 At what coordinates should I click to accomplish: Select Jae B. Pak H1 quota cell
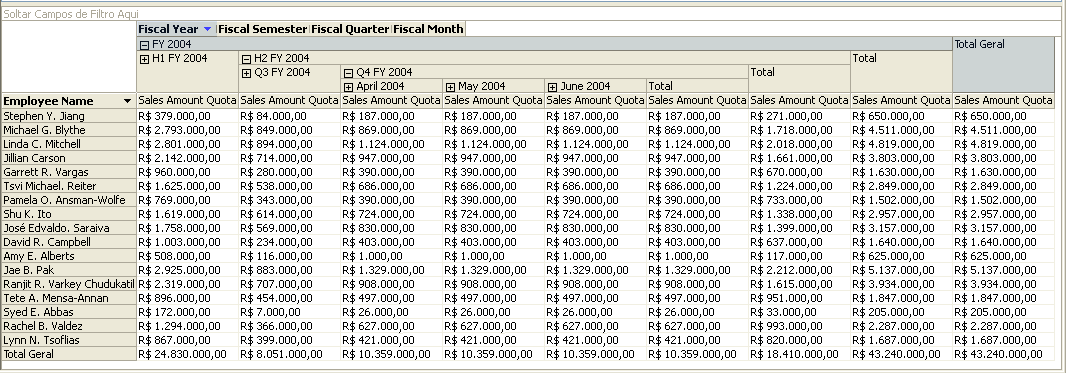(x=188, y=270)
